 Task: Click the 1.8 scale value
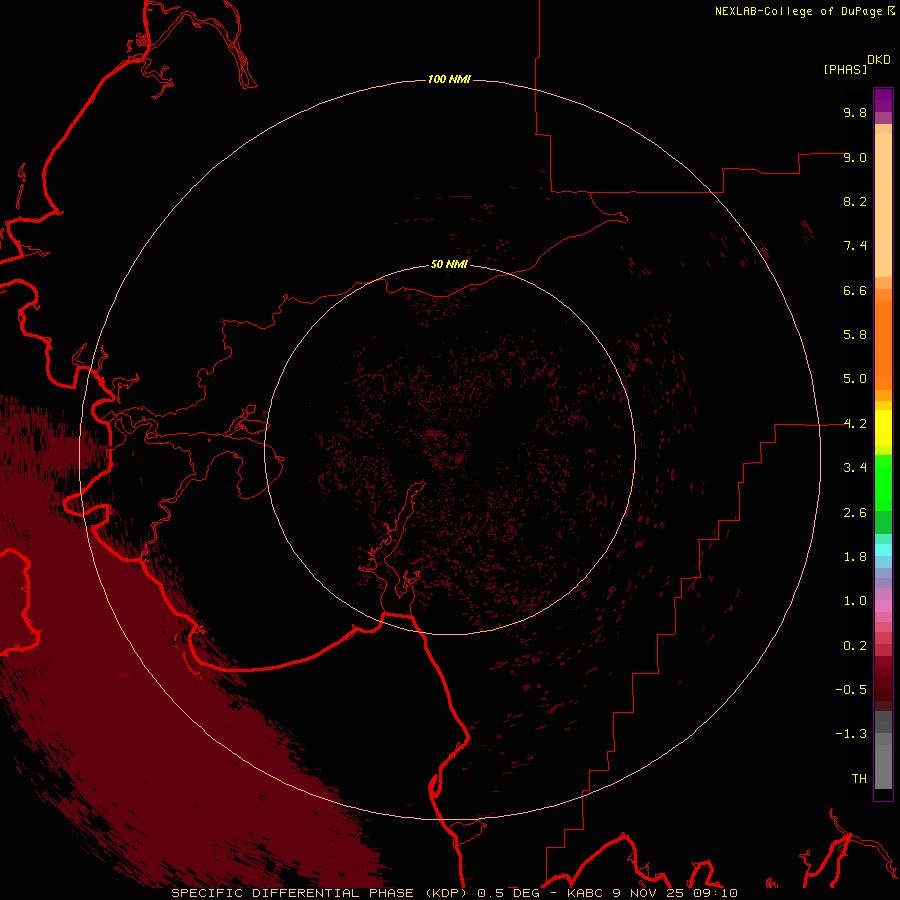click(855, 557)
